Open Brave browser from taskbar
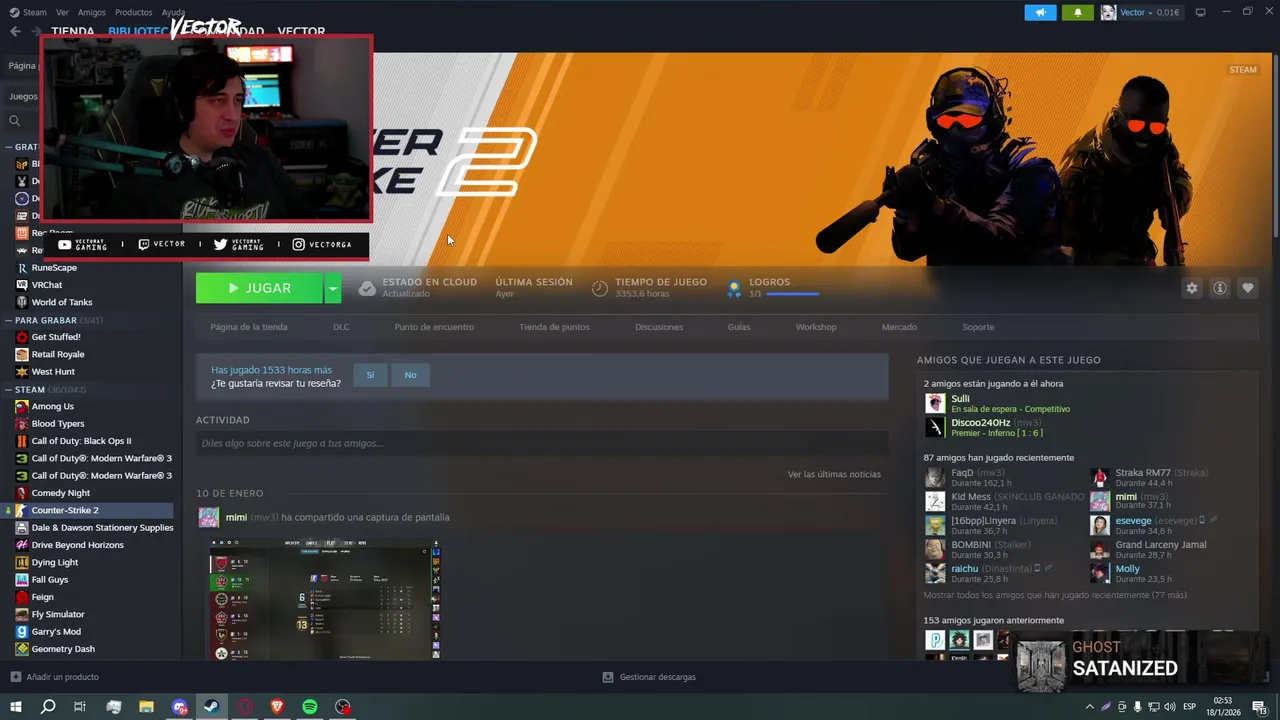 [x=277, y=706]
